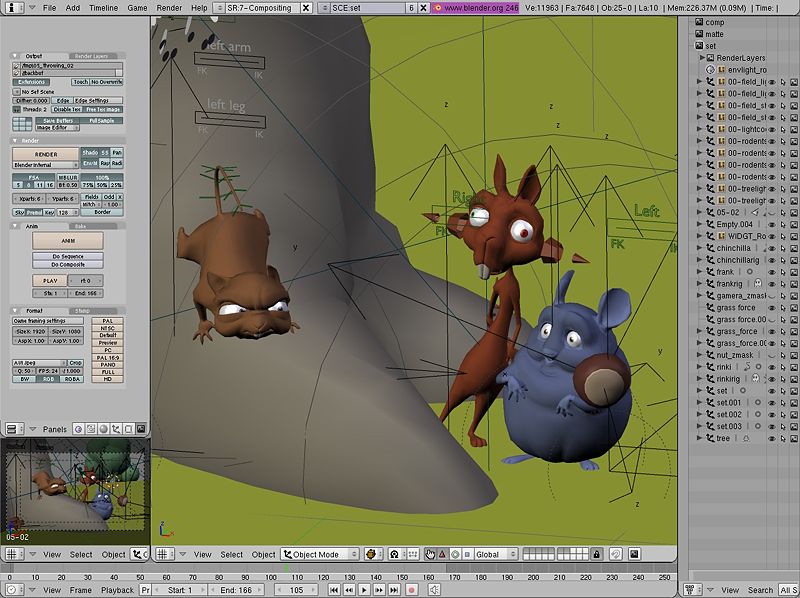
Task: Open the Timeline menu in top bar
Action: point(104,8)
